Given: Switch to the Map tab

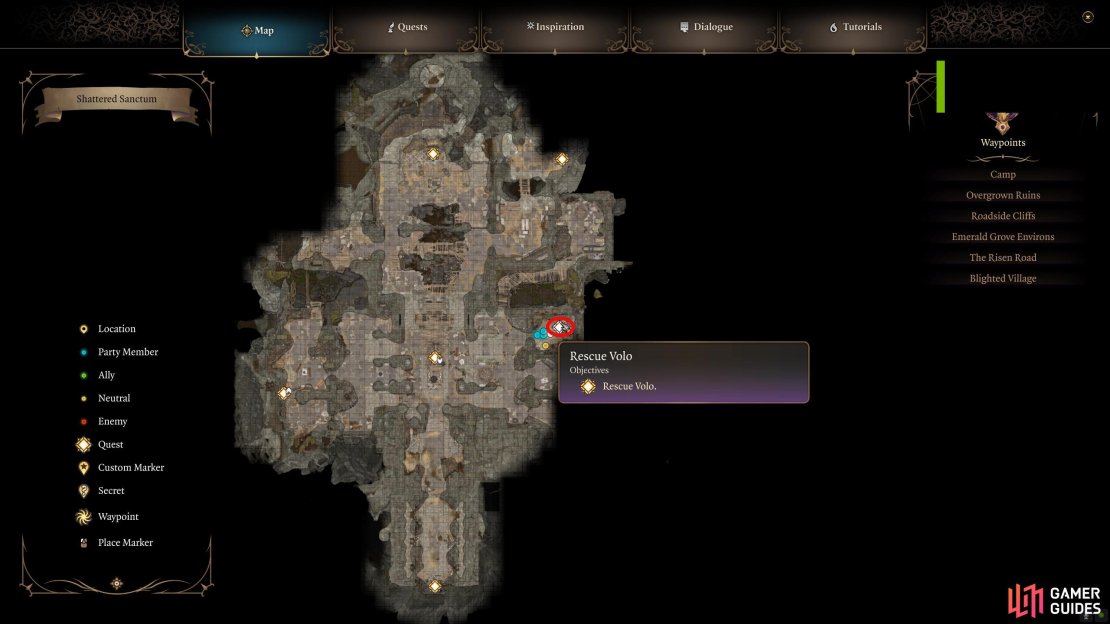Looking at the screenshot, I should (257, 30).
